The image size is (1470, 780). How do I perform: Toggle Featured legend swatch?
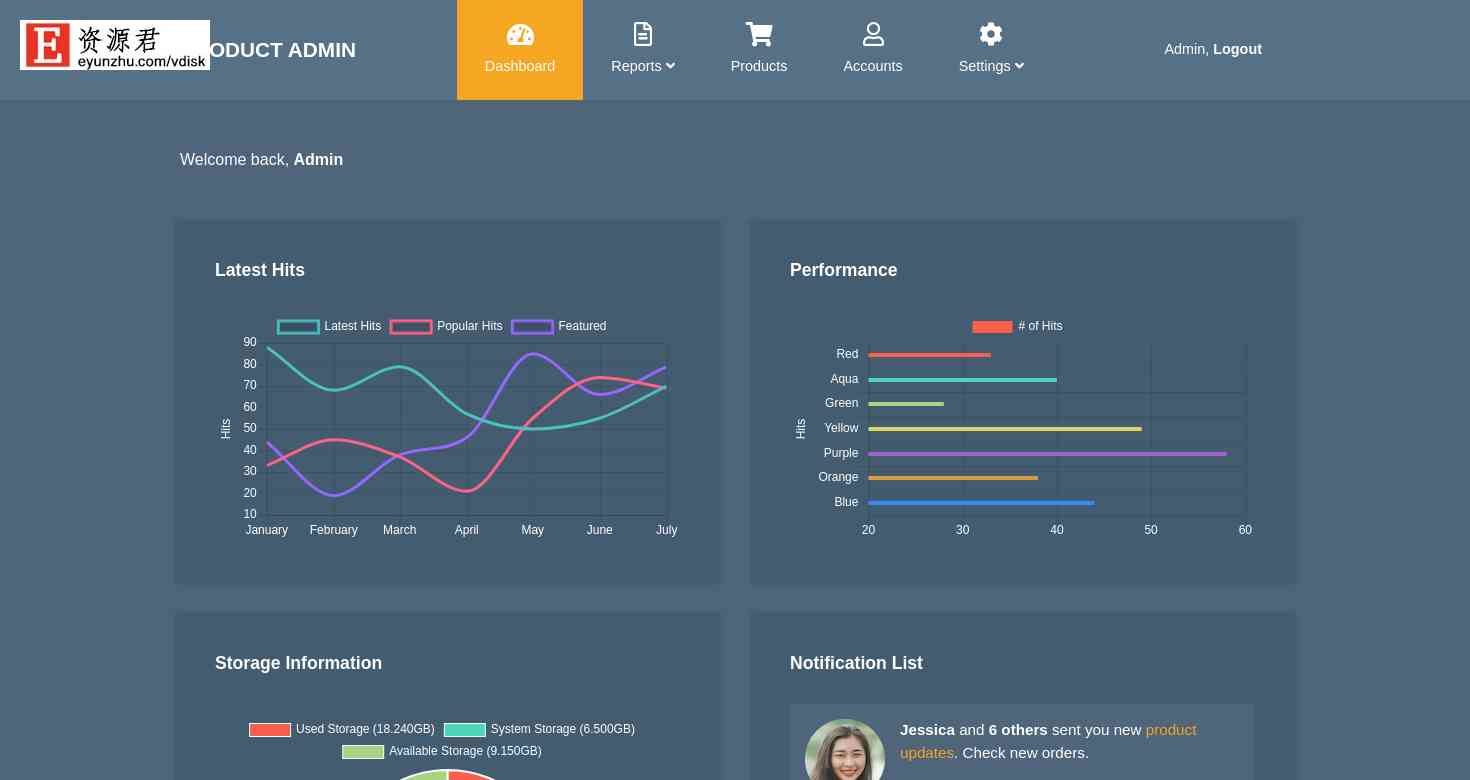click(532, 327)
